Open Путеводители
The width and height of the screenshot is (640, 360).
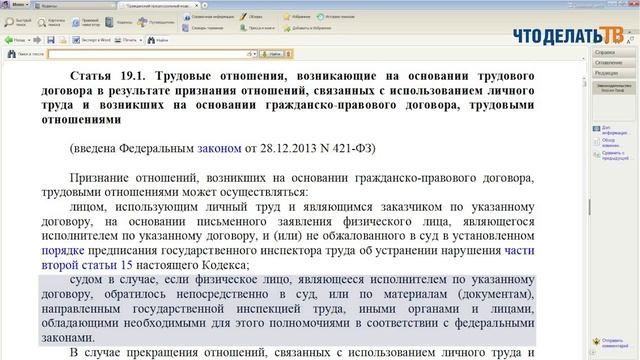(156, 22)
